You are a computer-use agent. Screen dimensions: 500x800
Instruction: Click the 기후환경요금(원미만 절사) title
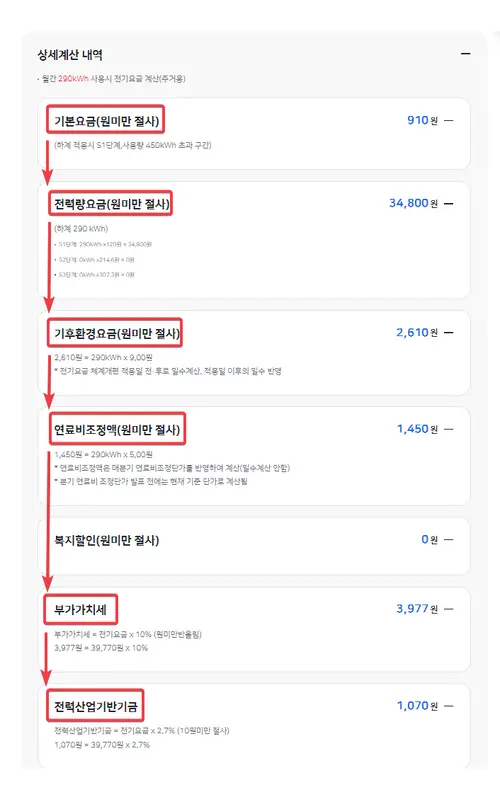click(117, 334)
